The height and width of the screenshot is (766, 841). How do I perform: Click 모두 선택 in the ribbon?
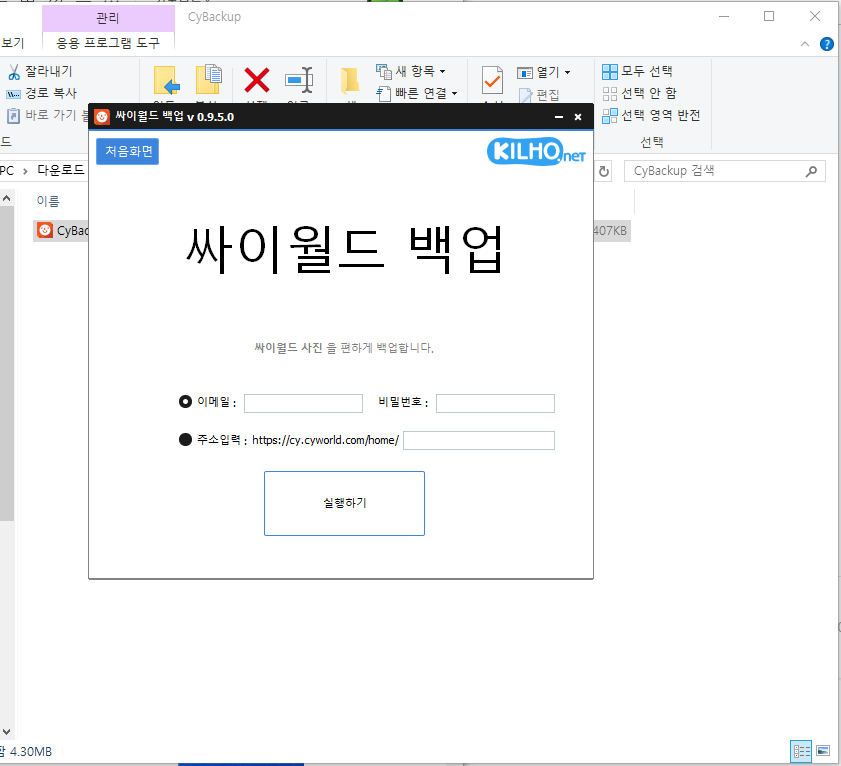tap(637, 71)
